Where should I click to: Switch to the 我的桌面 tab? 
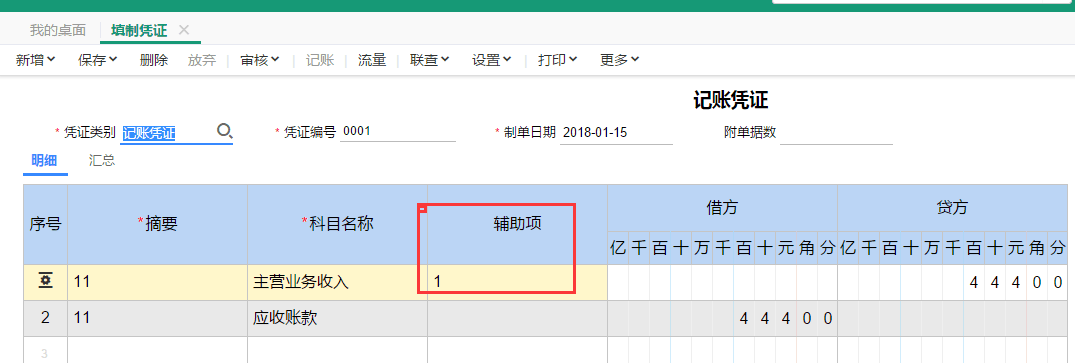(x=58, y=30)
